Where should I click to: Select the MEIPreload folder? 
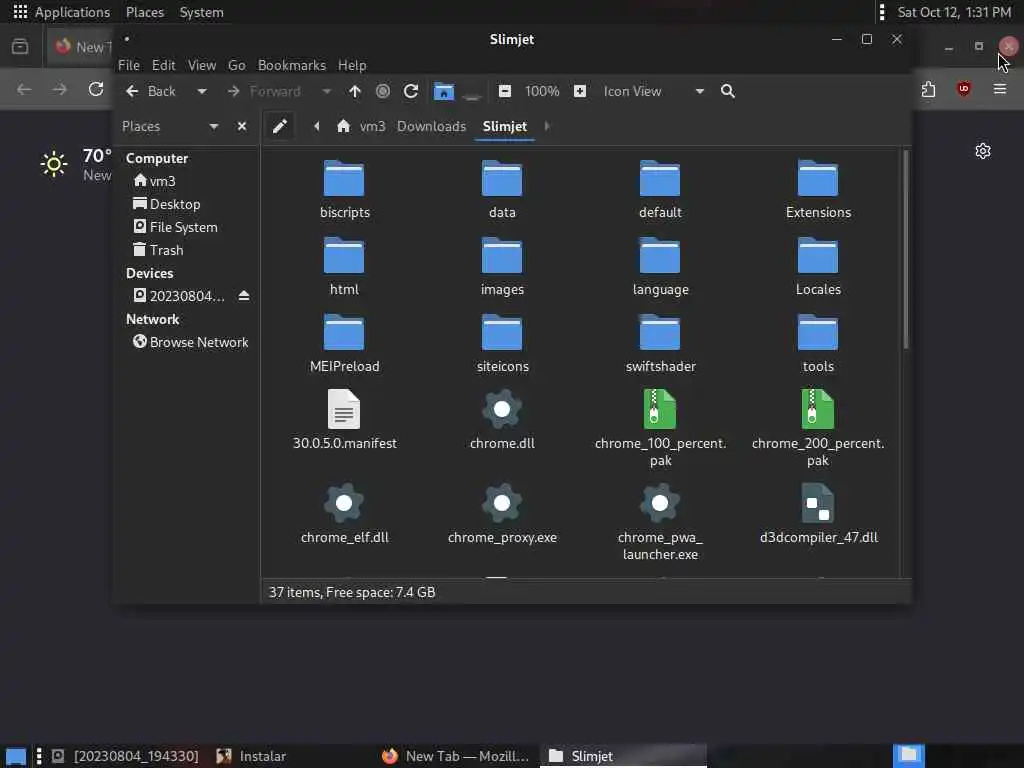click(344, 344)
